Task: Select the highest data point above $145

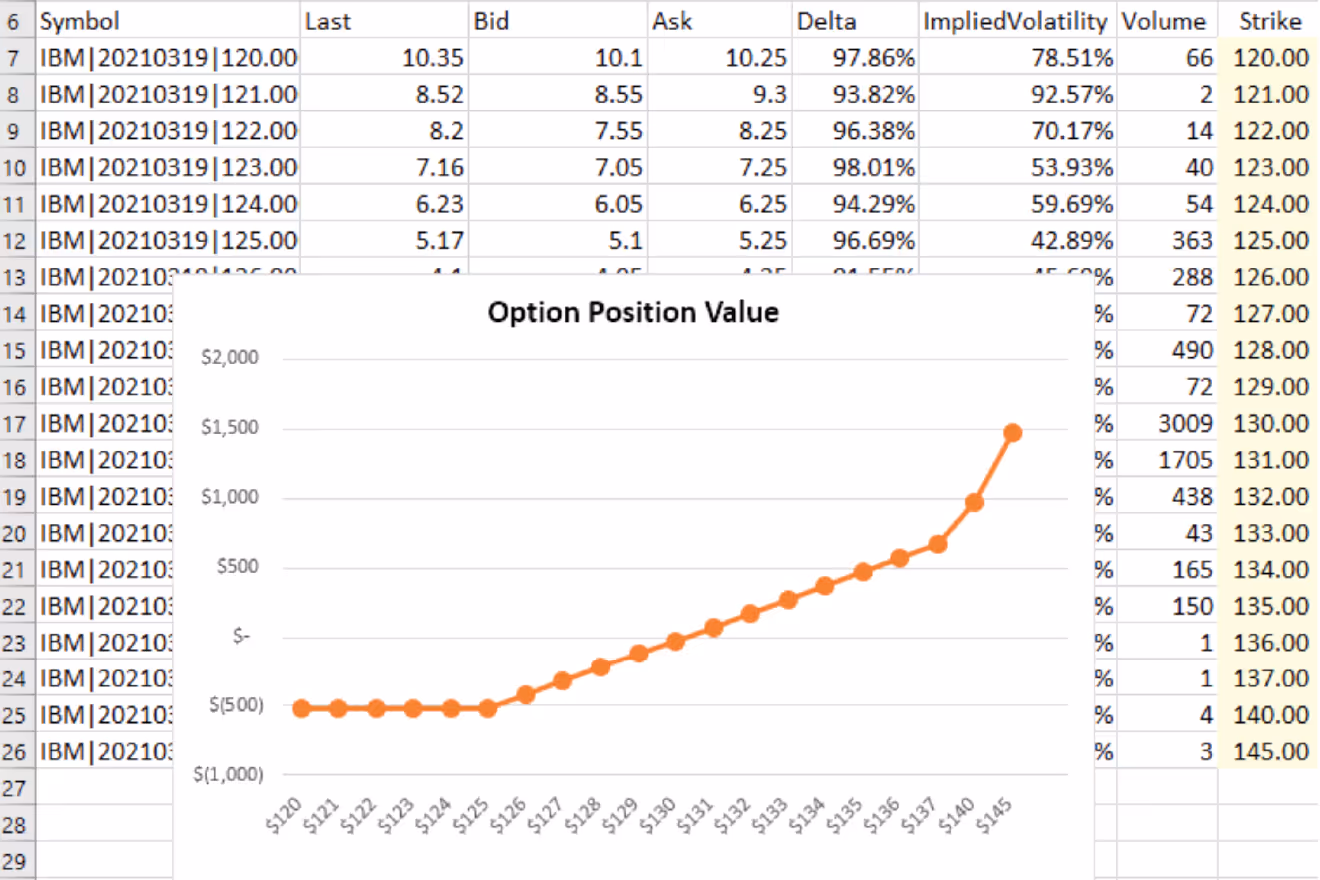Action: 1013,432
